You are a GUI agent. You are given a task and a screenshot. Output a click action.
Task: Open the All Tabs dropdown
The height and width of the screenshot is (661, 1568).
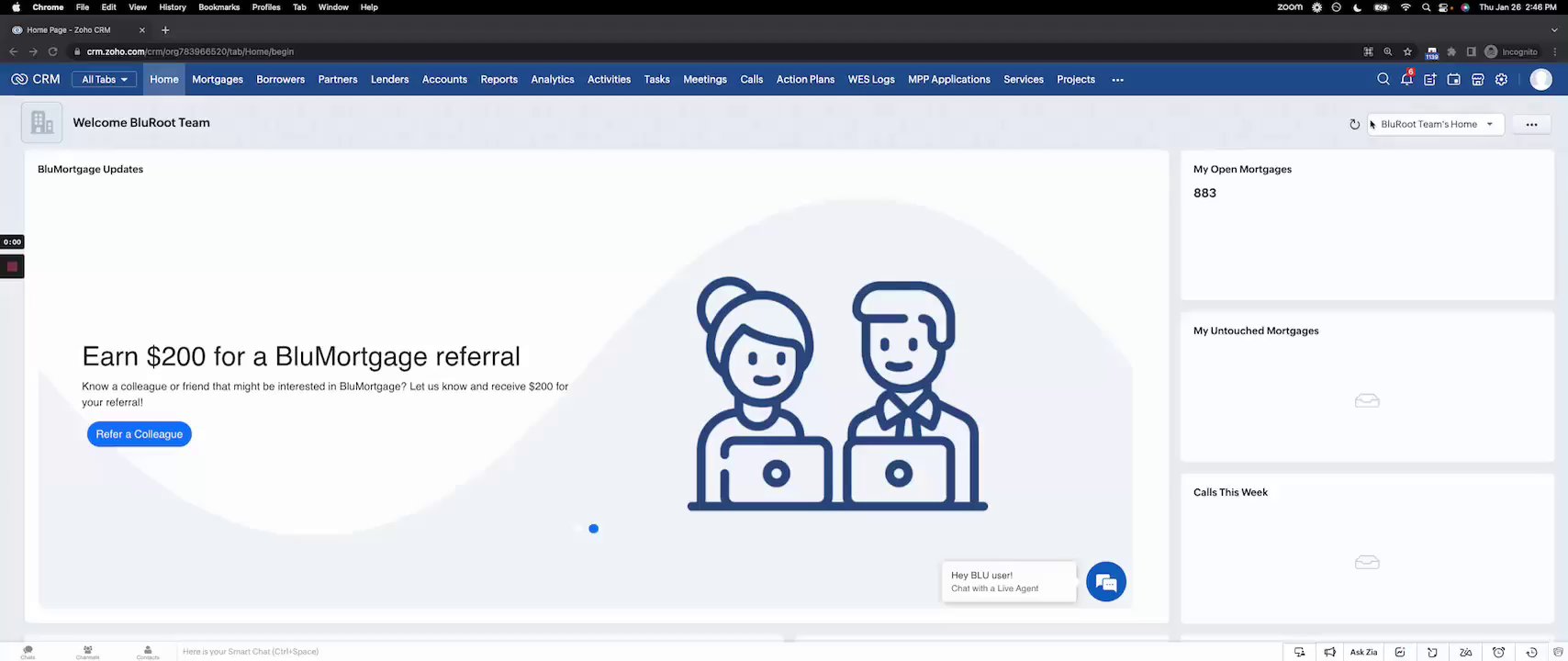coord(105,80)
